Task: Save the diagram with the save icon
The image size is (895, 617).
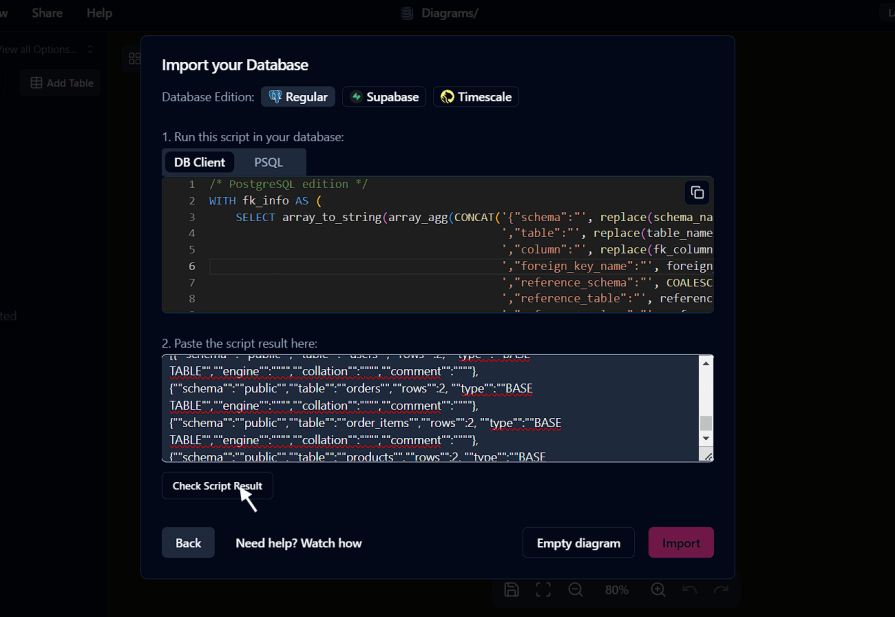Action: 511,590
